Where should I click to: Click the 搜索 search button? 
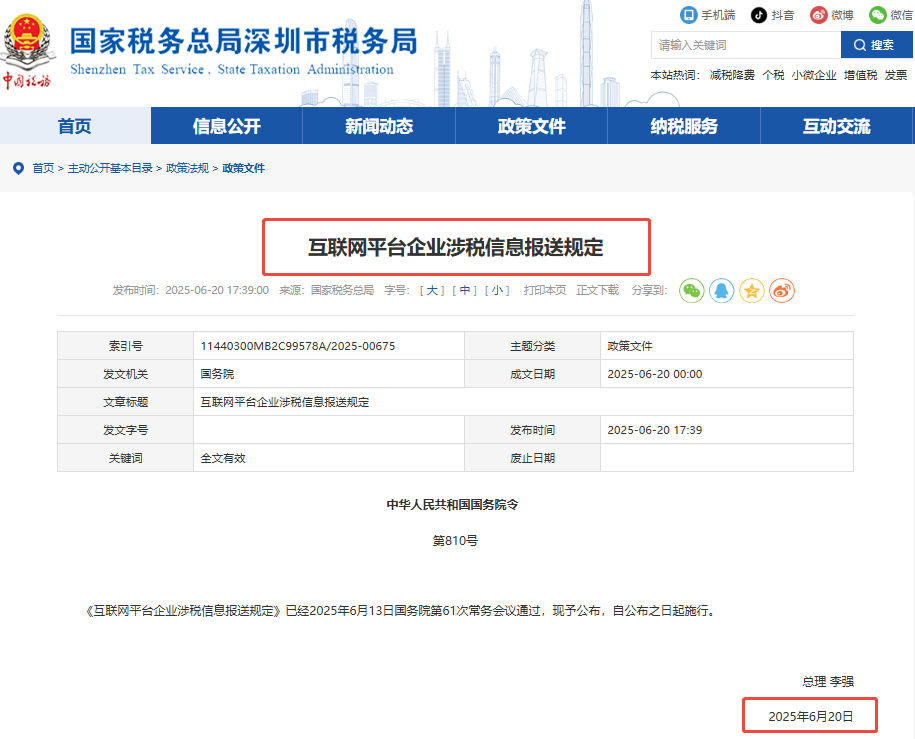tap(874, 45)
